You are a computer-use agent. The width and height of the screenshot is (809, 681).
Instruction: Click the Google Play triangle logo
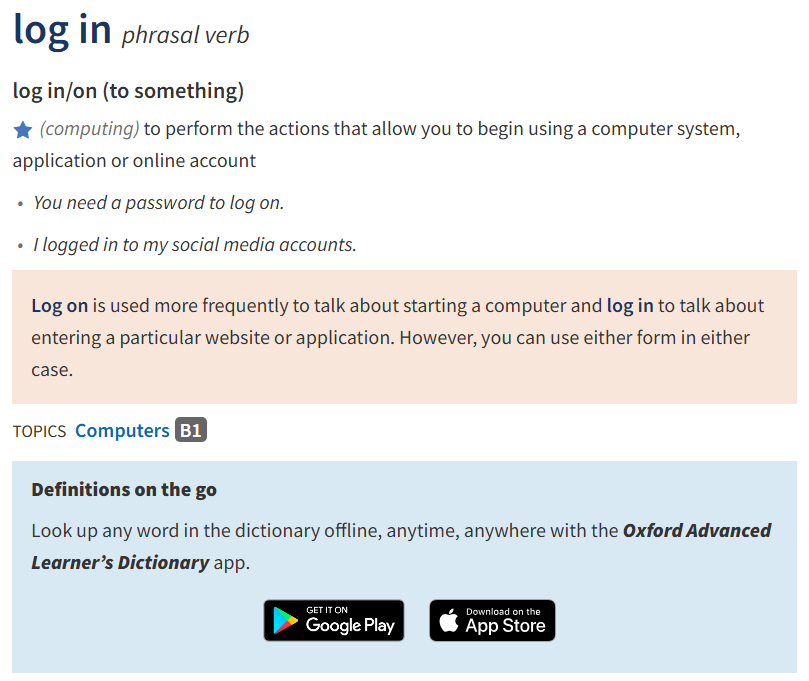tap(285, 620)
